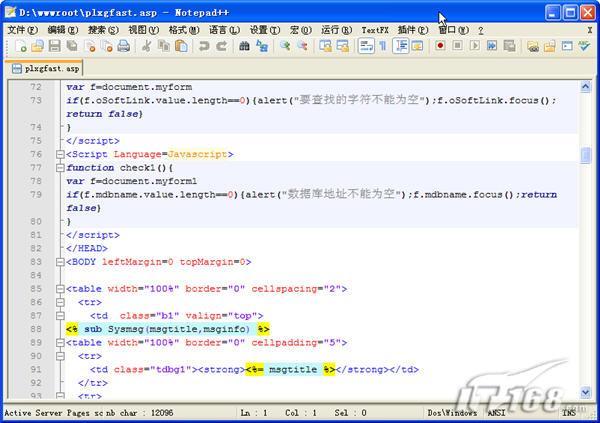Click the Zoom Out magnifier icon

pos(302,46)
